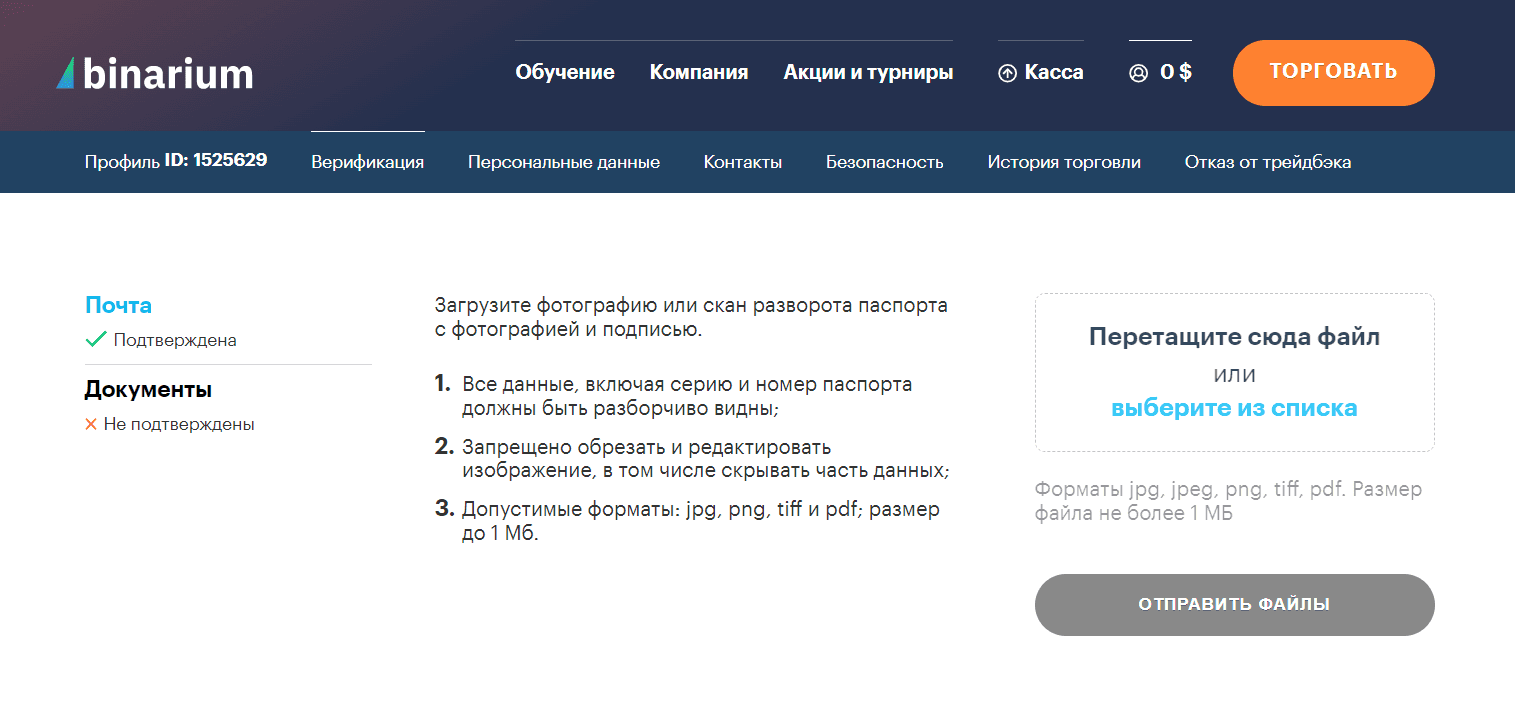
Task: Click the Форматы jpg, jpeg, png hint text
Action: pos(1228,501)
